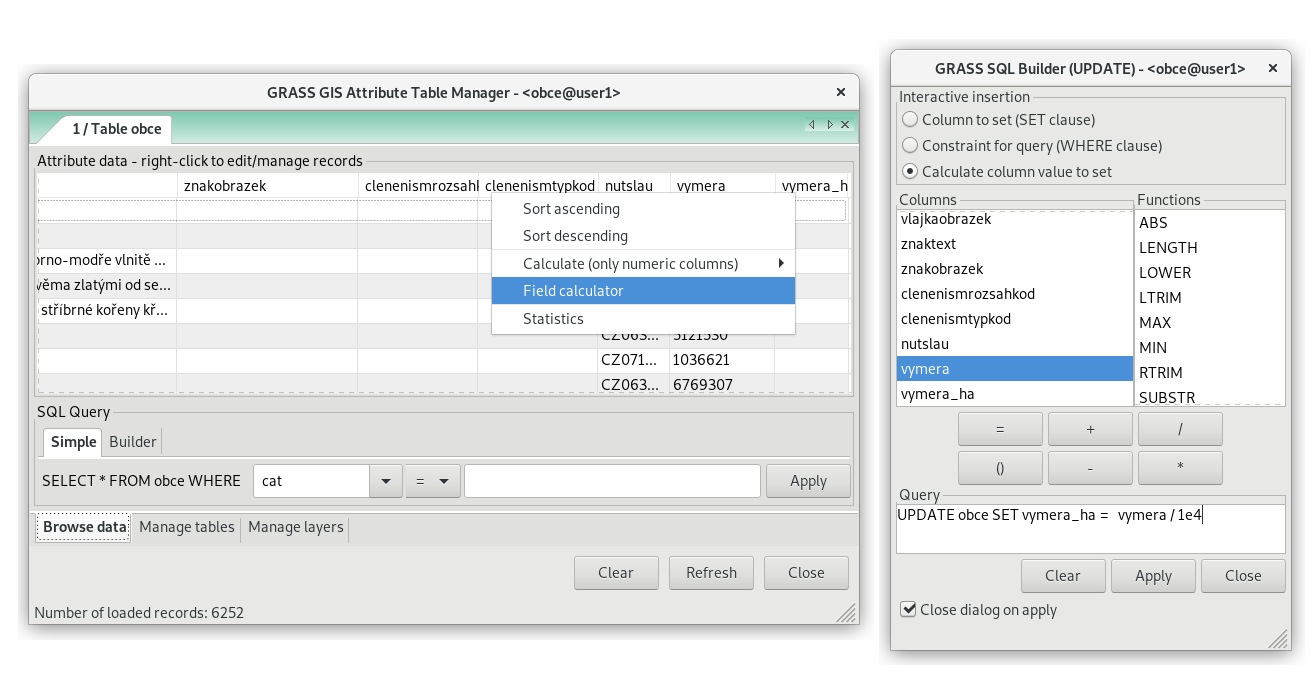Click the notebook scroll-left arrow in Attribute Table Manager
Image resolution: width=1316 pixels, height=700 pixels.
coord(812,125)
